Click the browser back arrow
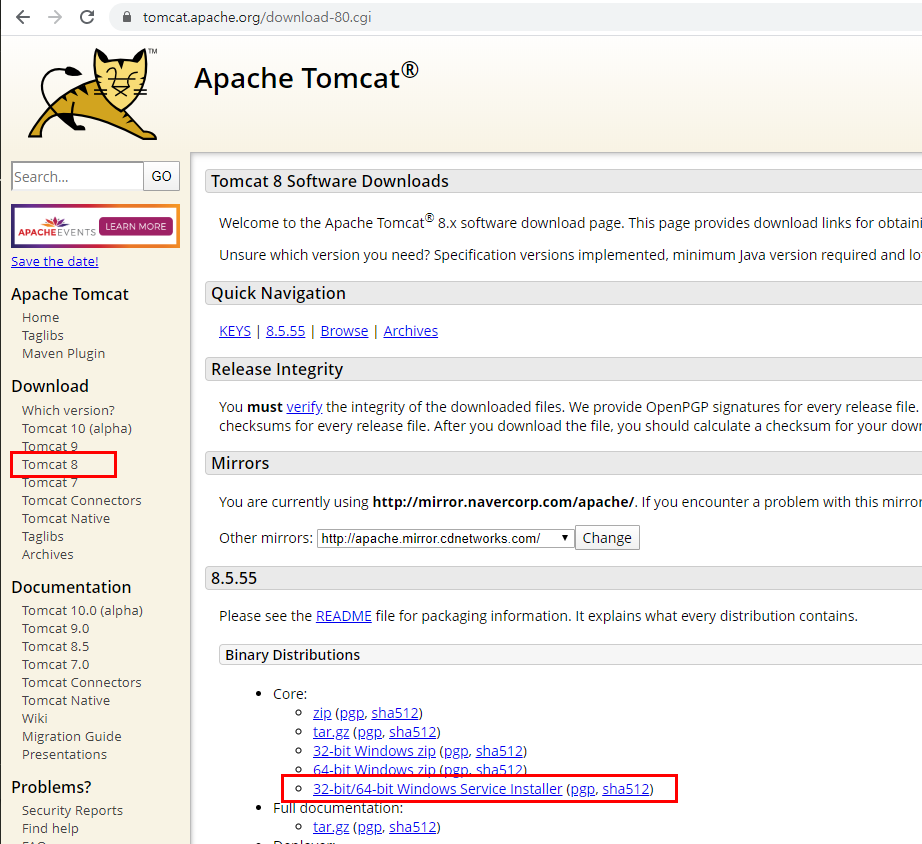This screenshot has height=844, width=922. point(23,17)
